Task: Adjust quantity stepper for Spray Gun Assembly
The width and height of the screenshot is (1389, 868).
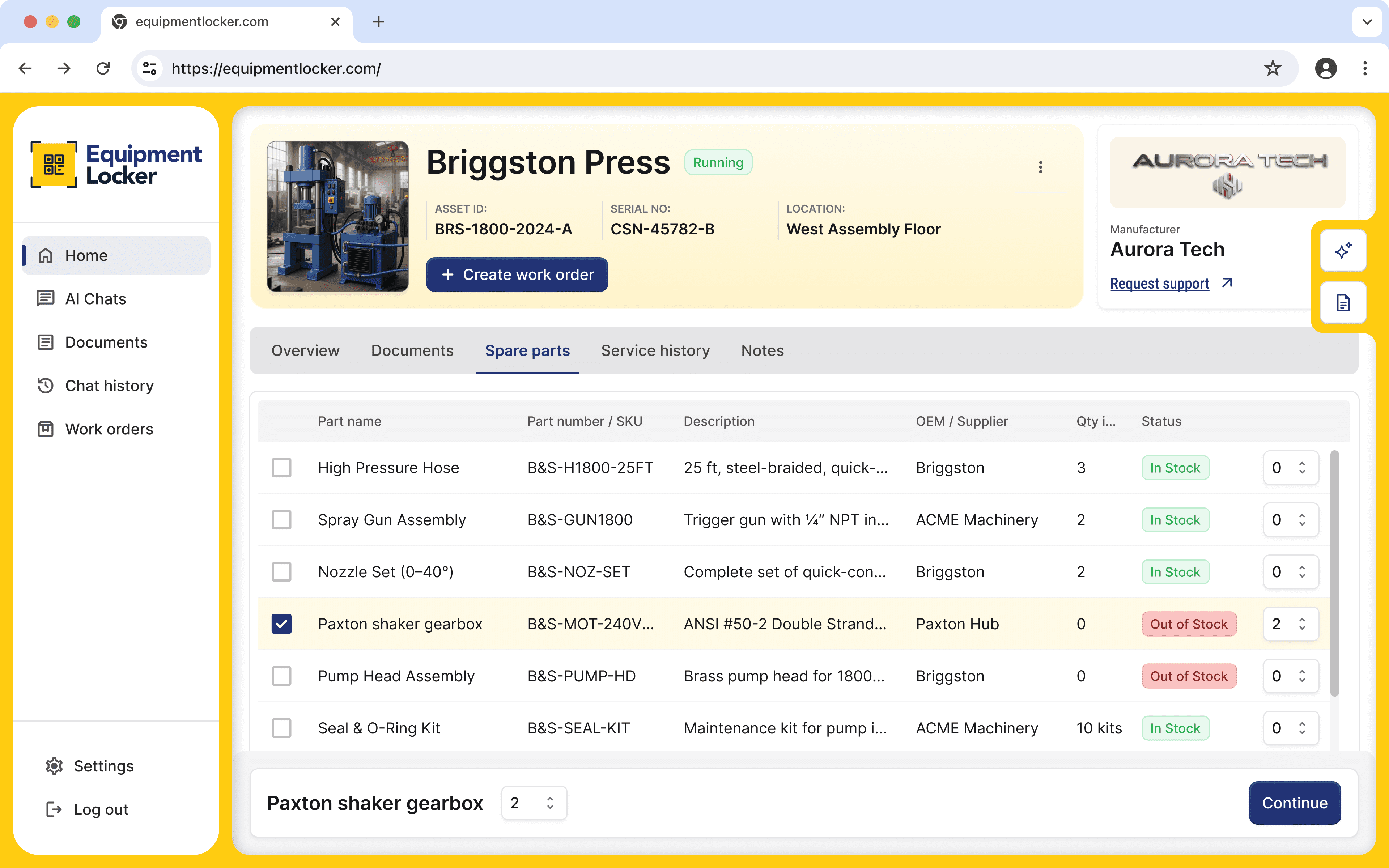Action: pyautogui.click(x=1302, y=520)
